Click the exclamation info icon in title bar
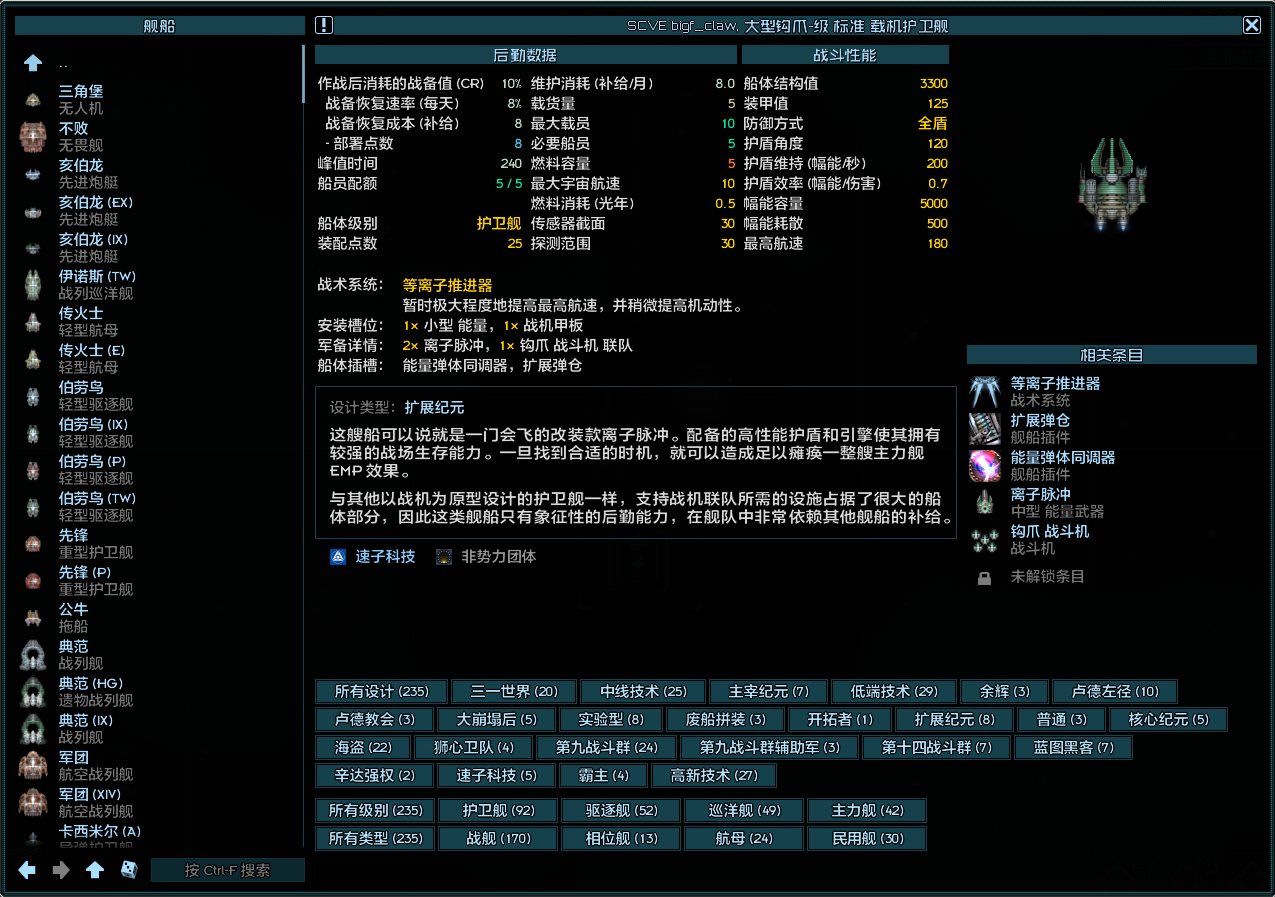Image resolution: width=1275 pixels, height=897 pixels. coord(324,26)
